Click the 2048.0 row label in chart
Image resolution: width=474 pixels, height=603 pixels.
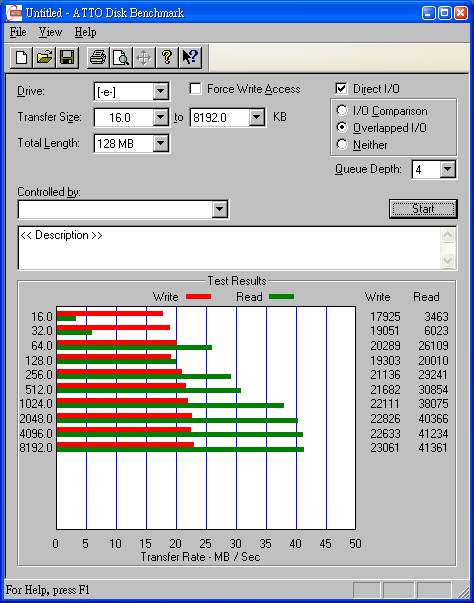(x=36, y=418)
